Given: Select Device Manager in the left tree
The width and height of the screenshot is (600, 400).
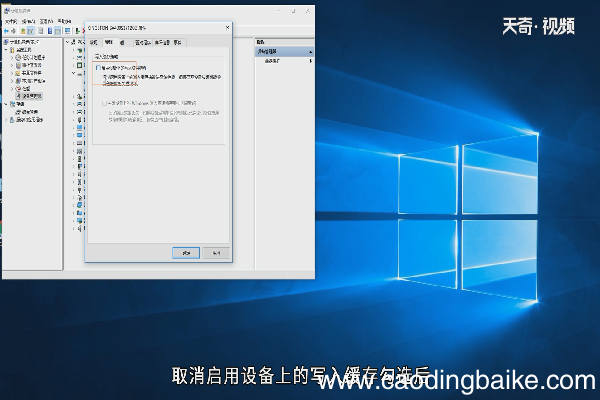Looking at the screenshot, I should 29,96.
